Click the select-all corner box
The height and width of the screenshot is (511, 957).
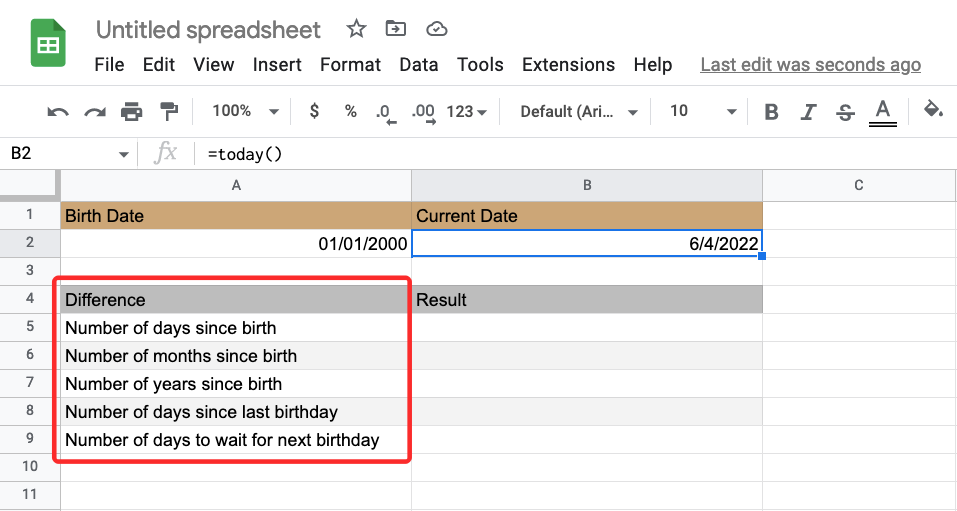point(30,186)
